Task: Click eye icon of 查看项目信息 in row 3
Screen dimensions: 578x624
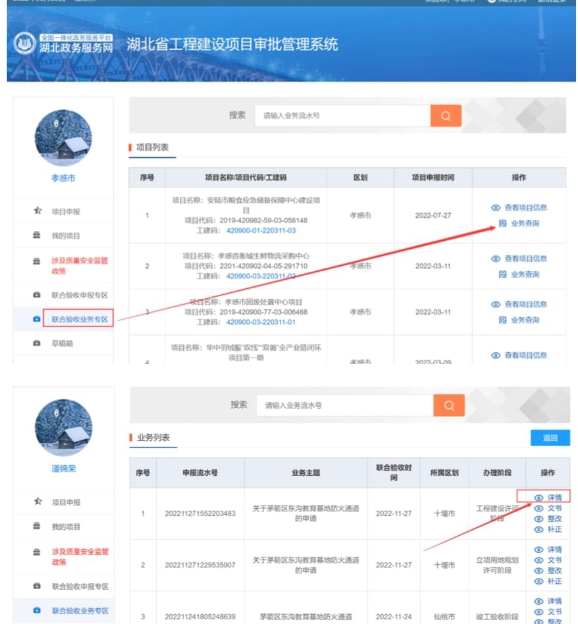Action: [496, 304]
